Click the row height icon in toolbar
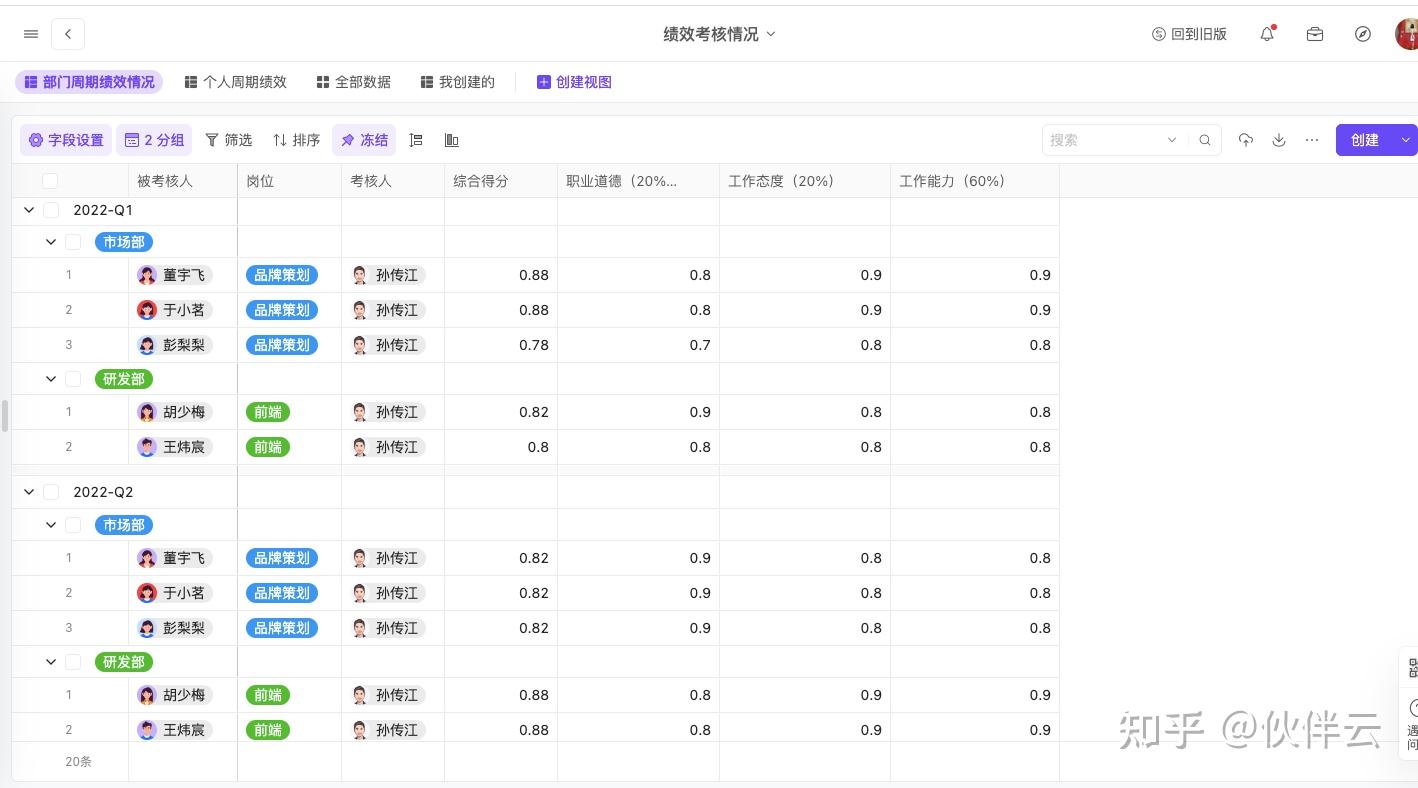The width and height of the screenshot is (1418, 788). tap(416, 140)
